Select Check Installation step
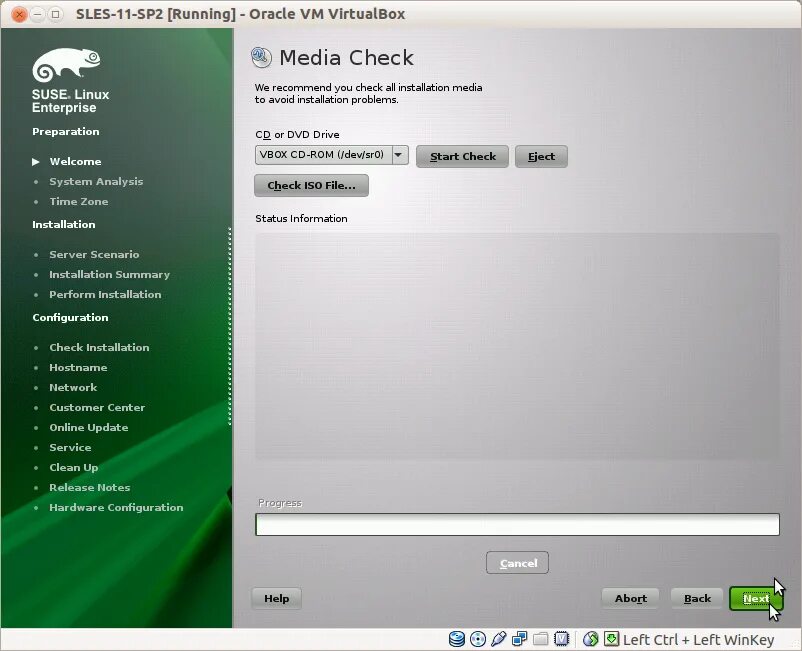Viewport: 802px width, 651px height. tap(99, 348)
